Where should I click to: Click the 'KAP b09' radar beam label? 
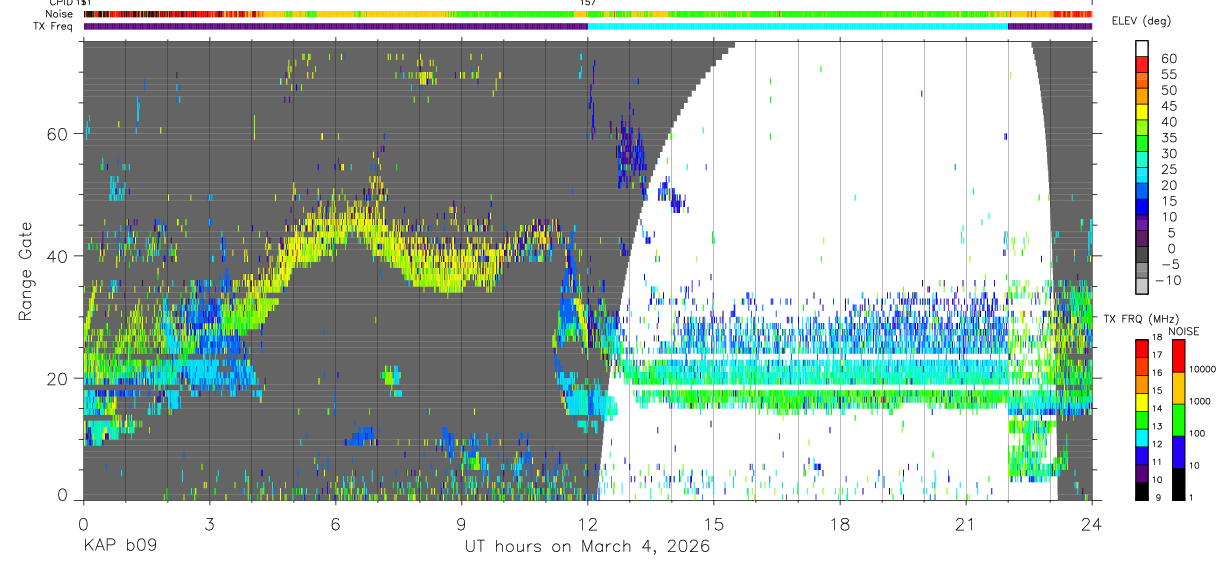pos(119,547)
